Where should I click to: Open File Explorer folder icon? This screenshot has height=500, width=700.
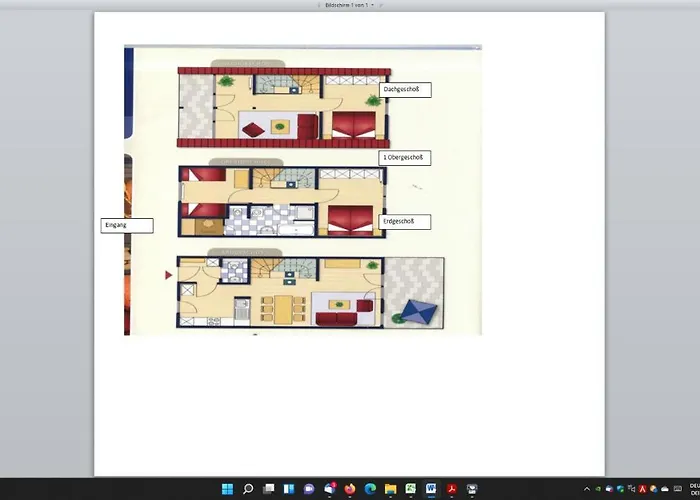pos(391,490)
